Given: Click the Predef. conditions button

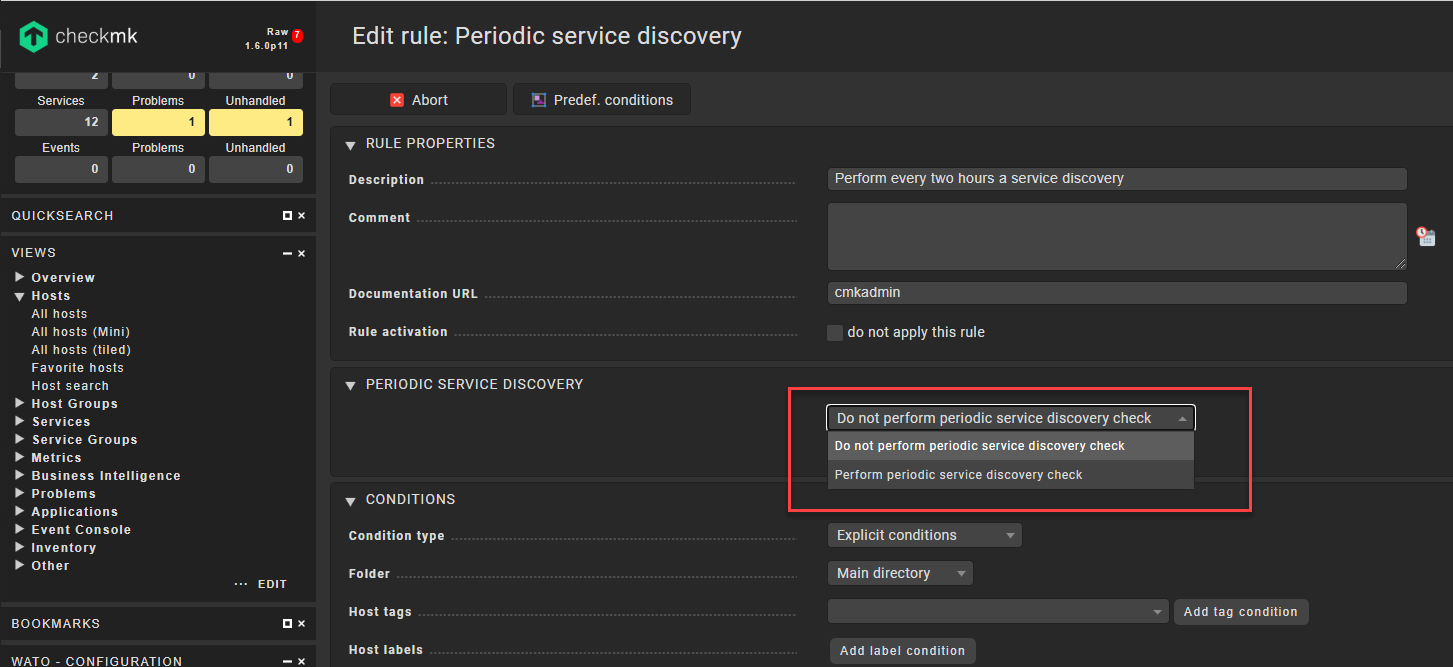Looking at the screenshot, I should tap(602, 100).
